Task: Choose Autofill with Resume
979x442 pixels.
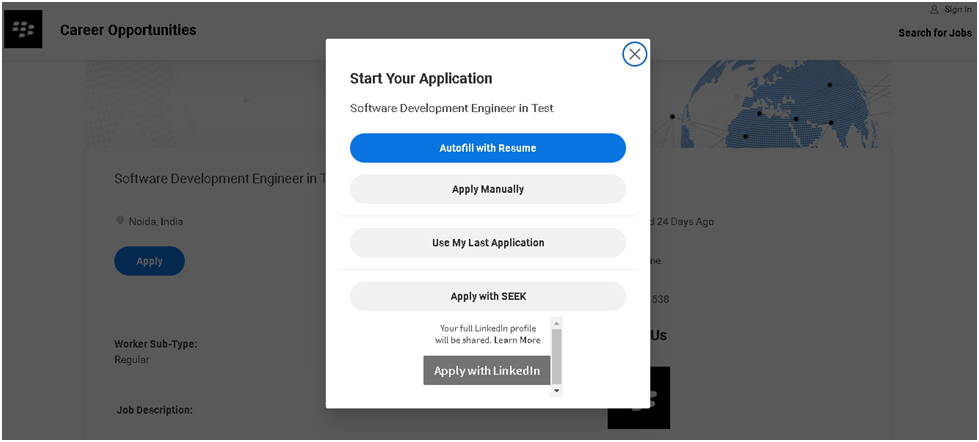Action: click(488, 148)
